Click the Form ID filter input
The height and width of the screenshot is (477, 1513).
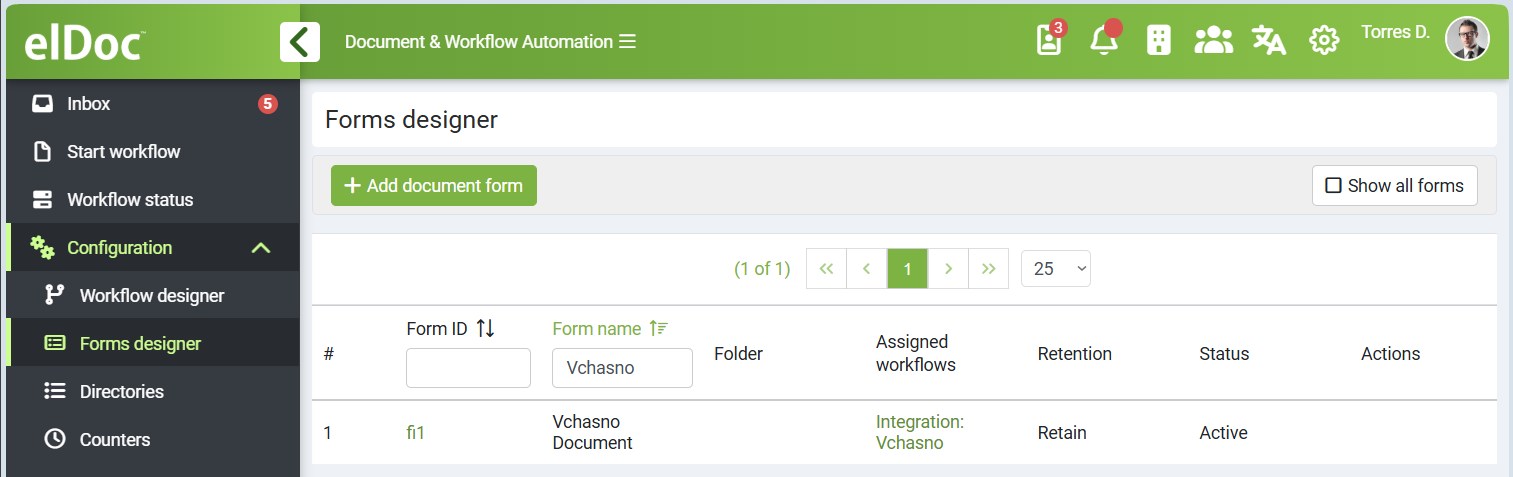click(x=468, y=368)
